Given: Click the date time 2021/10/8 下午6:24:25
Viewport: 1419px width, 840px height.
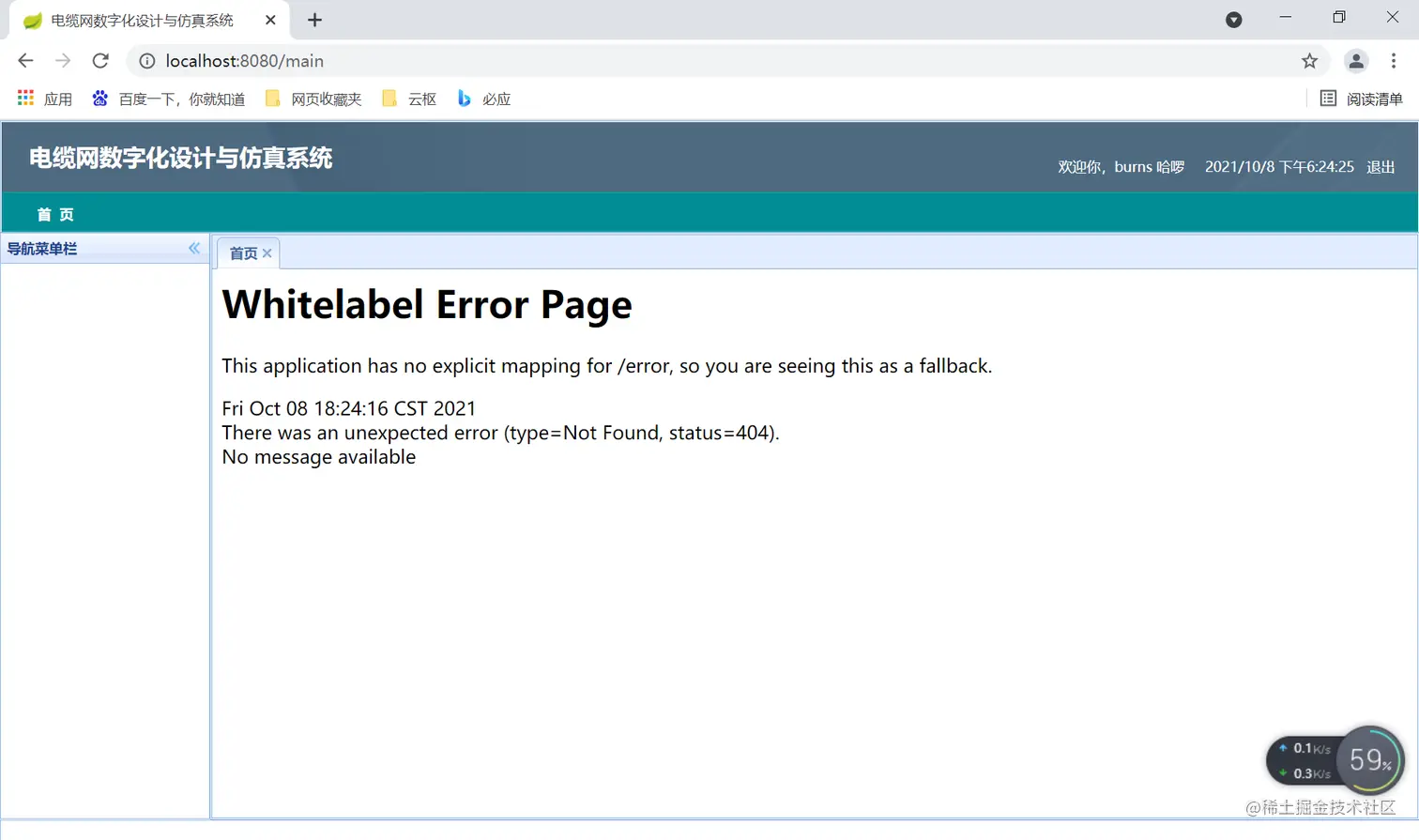Looking at the screenshot, I should [x=1279, y=167].
